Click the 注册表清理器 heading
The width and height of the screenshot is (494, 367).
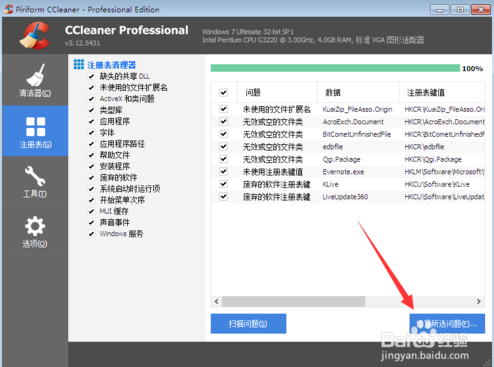click(112, 65)
